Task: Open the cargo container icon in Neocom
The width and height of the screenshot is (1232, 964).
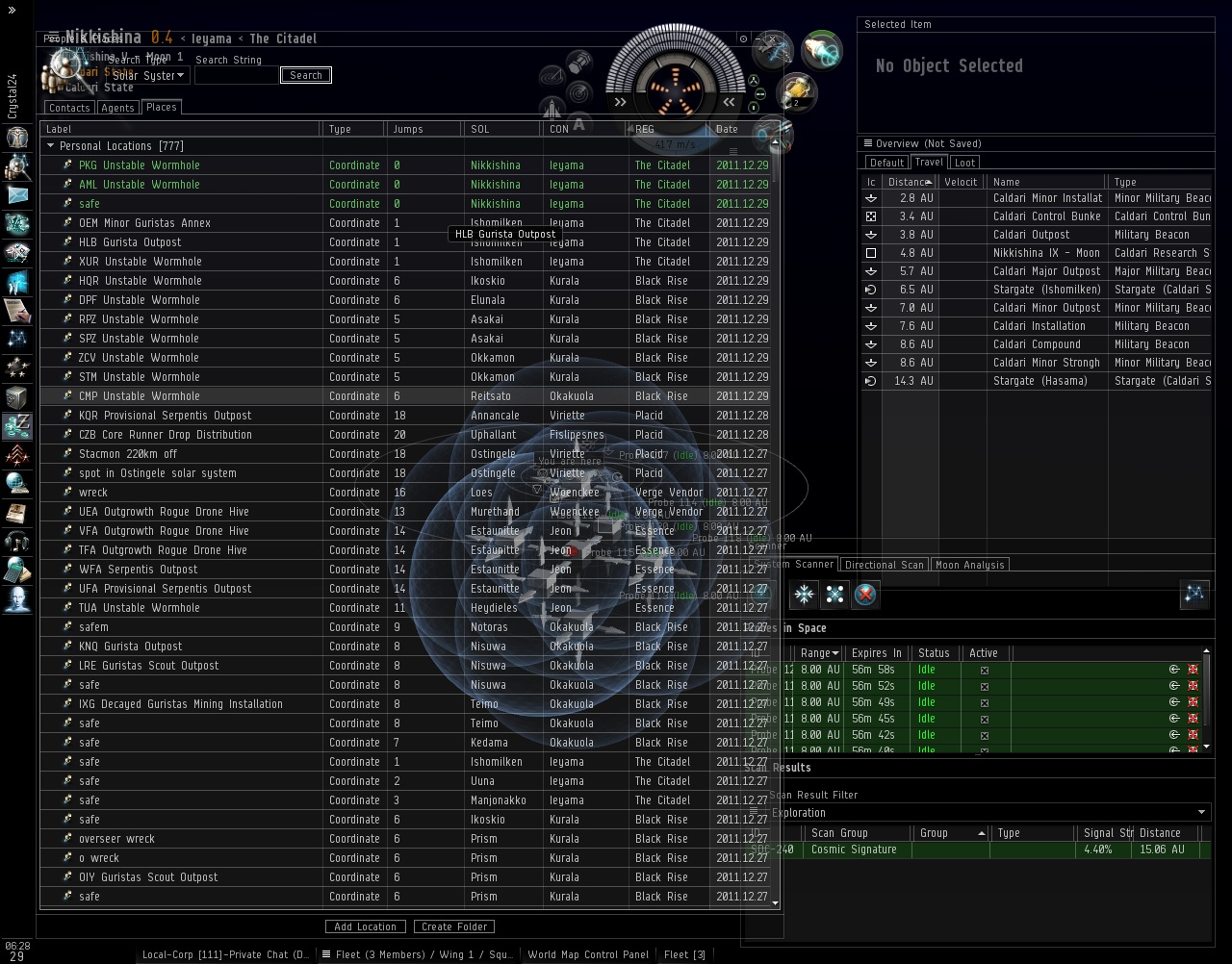Action: pyautogui.click(x=17, y=397)
